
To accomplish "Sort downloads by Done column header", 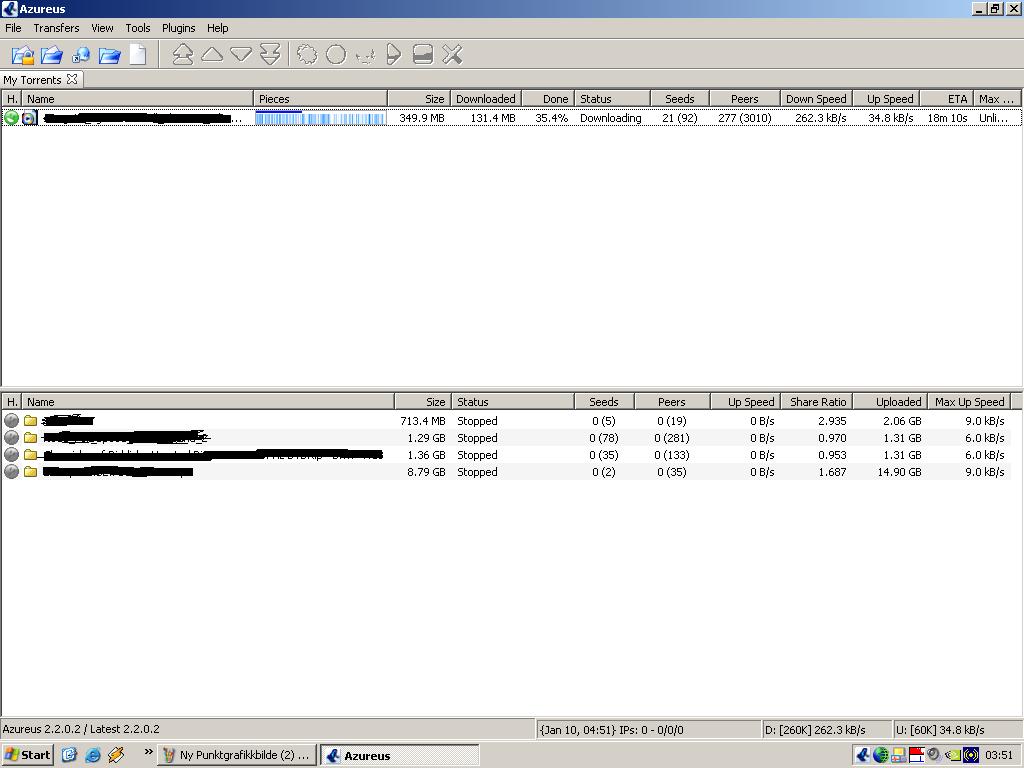I will (x=548, y=99).
